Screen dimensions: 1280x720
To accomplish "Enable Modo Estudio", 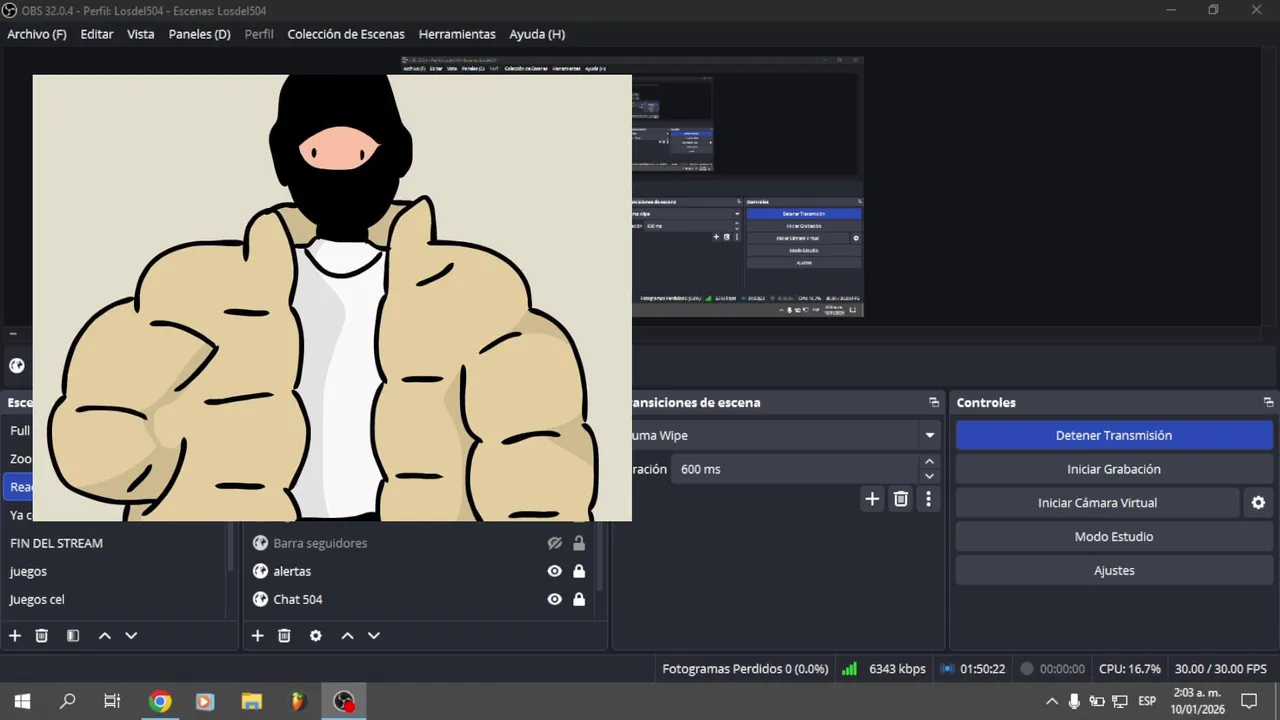I will (1114, 537).
